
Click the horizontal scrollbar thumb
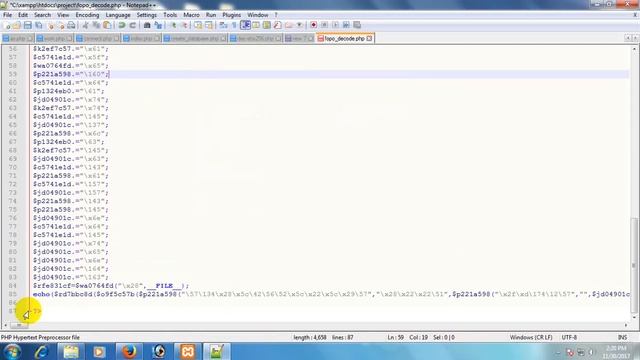click(x=18, y=325)
